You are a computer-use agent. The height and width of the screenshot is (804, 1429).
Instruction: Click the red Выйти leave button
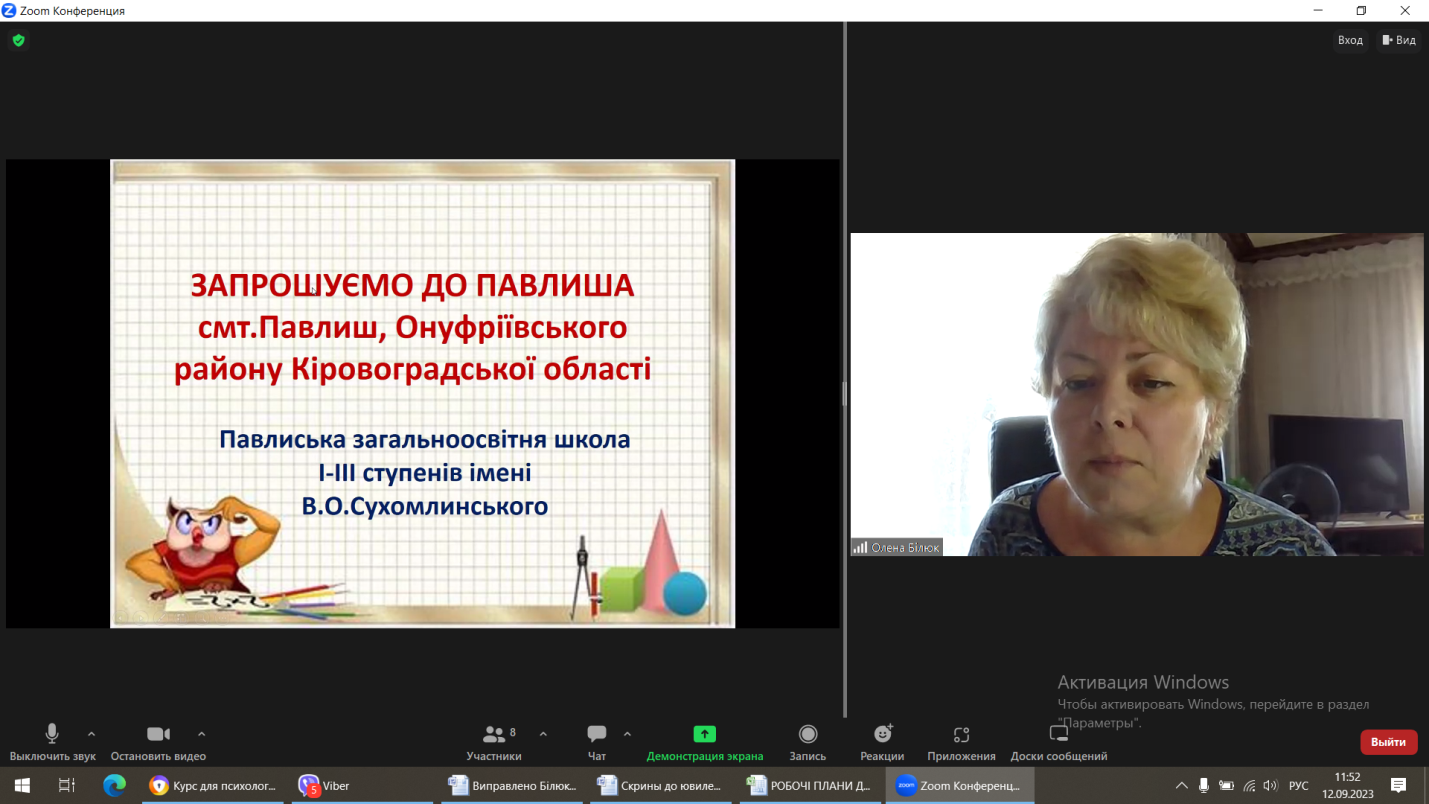click(x=1388, y=742)
